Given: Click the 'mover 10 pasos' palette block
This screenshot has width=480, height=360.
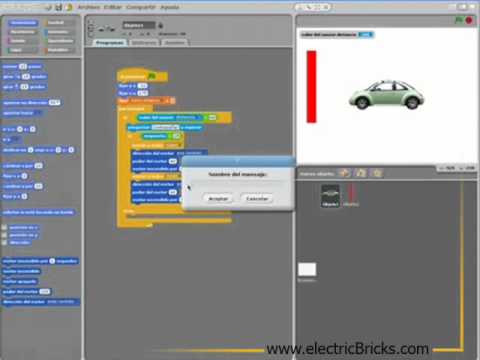Looking at the screenshot, I should (22, 66).
